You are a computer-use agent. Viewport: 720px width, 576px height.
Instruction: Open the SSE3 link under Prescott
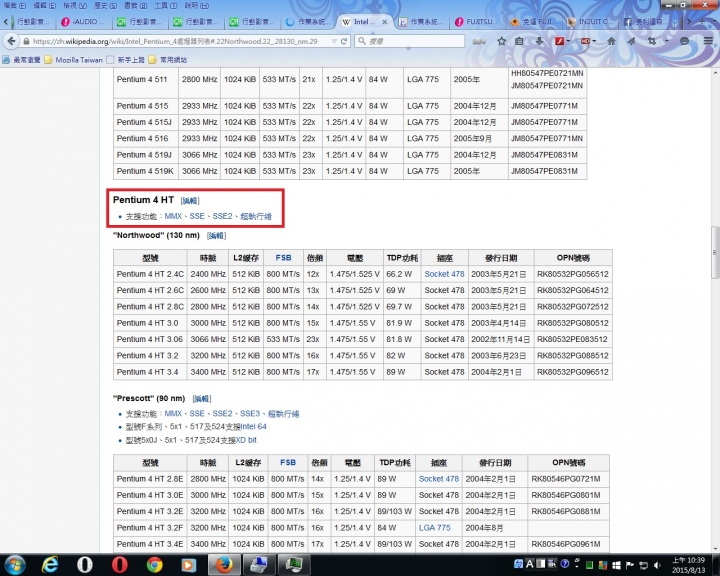(x=250, y=413)
